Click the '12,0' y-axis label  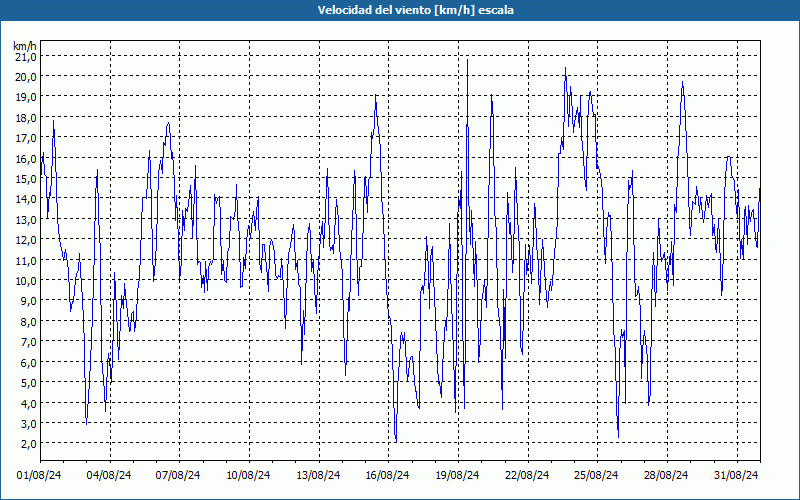click(x=26, y=240)
